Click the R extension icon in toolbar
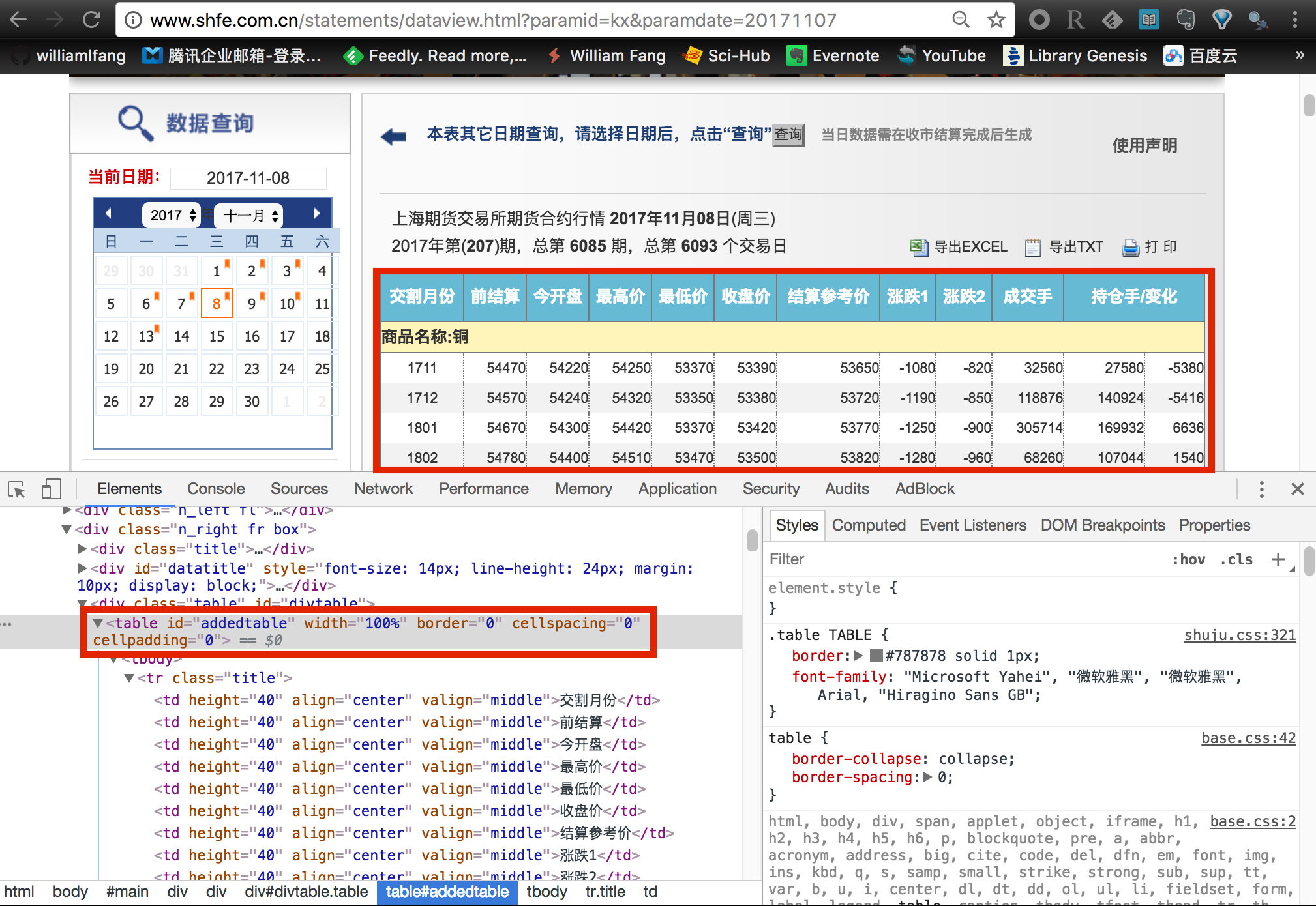 1075,20
